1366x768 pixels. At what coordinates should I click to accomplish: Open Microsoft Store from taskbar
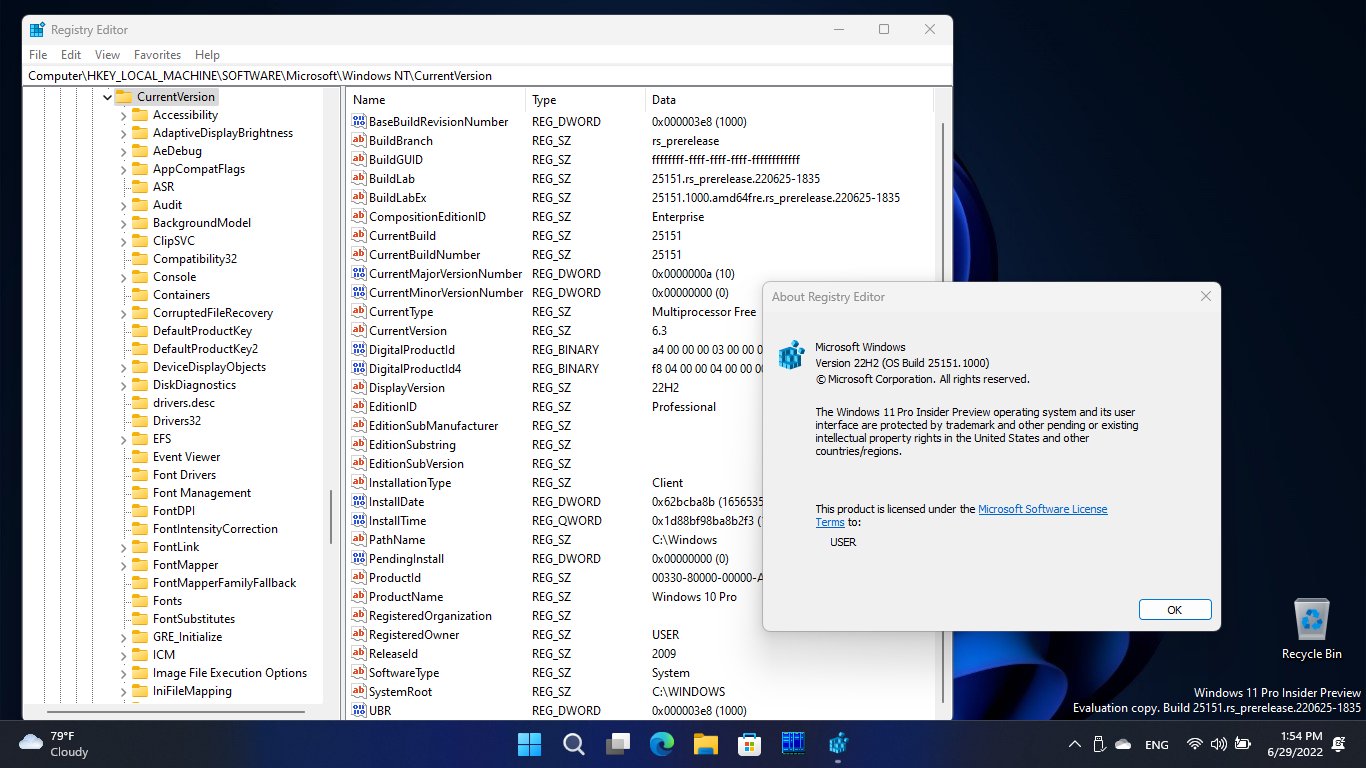click(x=750, y=744)
